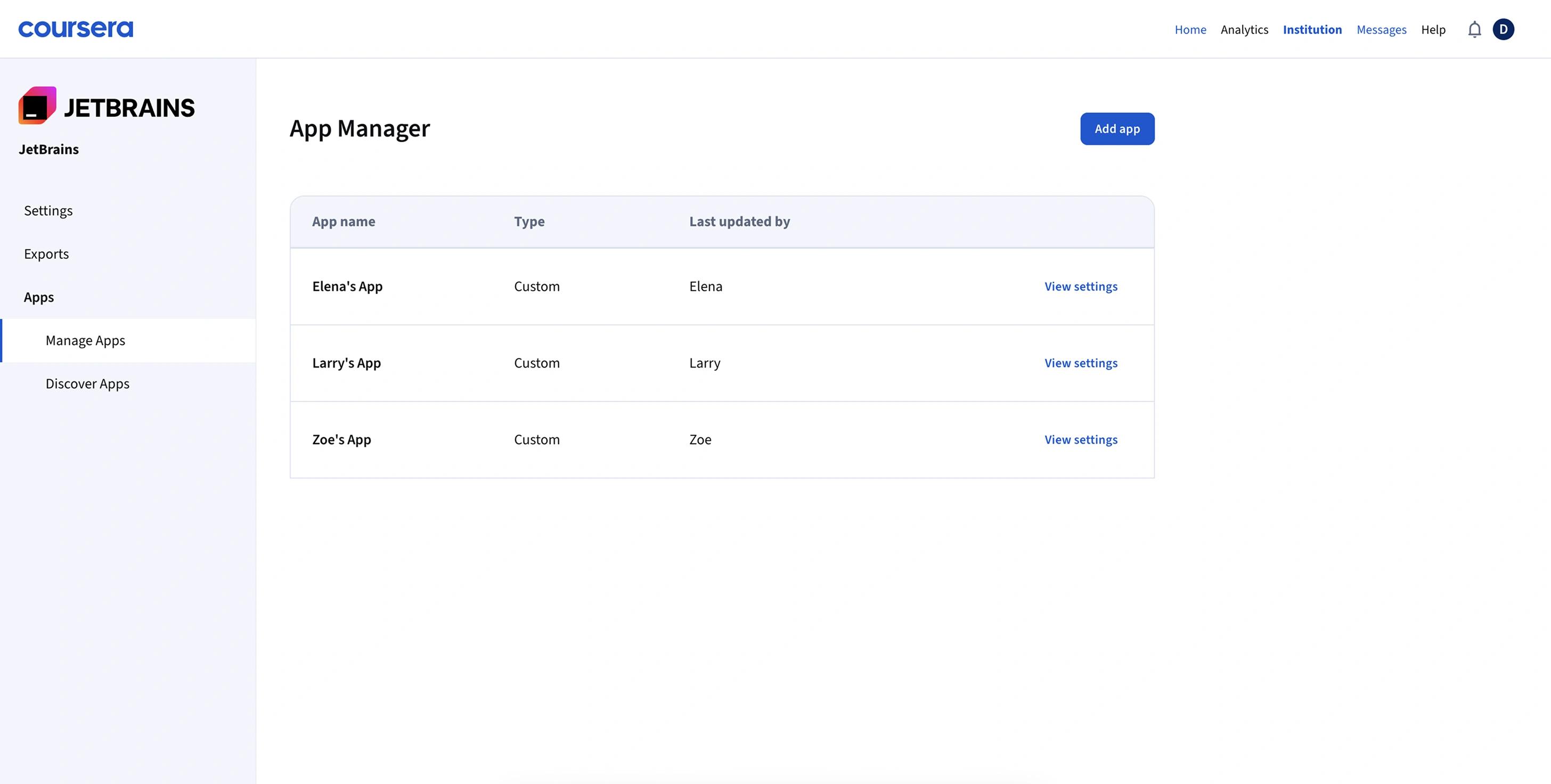Screen dimensions: 1551x784
Task: Select the Institution nav item
Action: point(1312,29)
